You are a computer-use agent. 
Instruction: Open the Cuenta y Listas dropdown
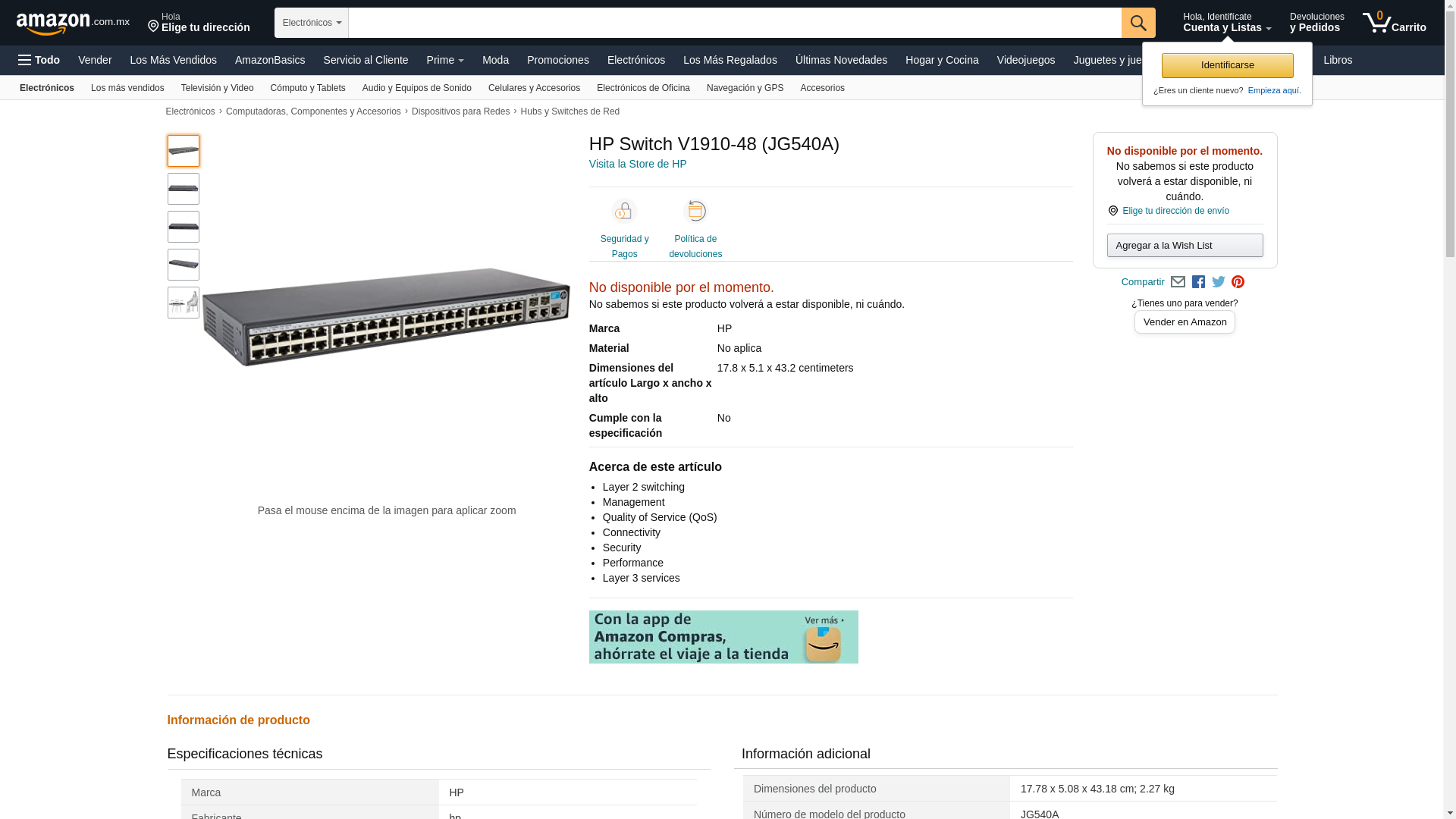click(x=1226, y=23)
